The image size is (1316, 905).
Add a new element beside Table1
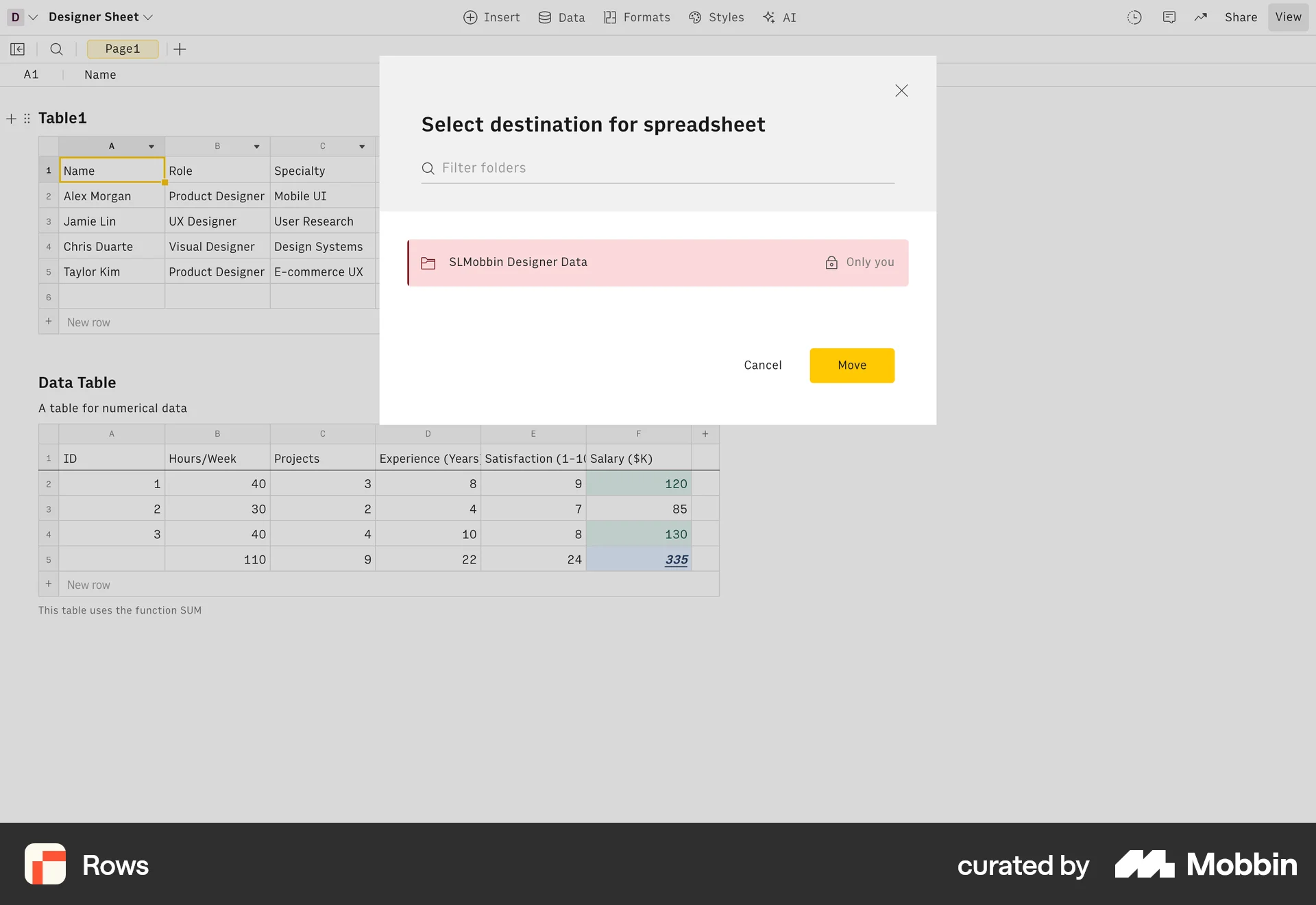[x=11, y=118]
